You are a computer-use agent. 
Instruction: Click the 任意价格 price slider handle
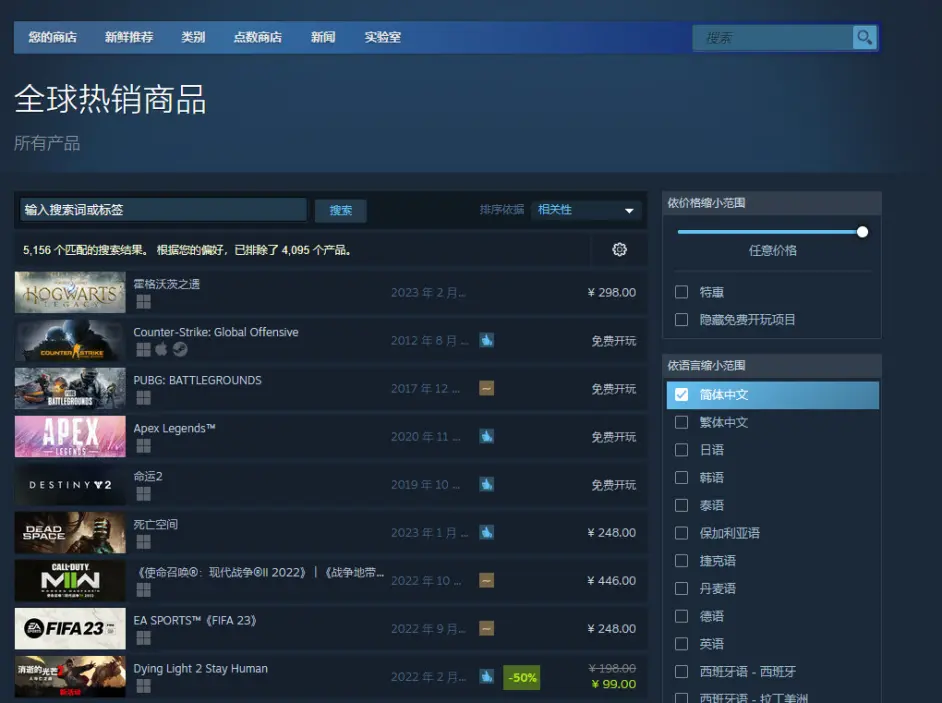pos(861,231)
